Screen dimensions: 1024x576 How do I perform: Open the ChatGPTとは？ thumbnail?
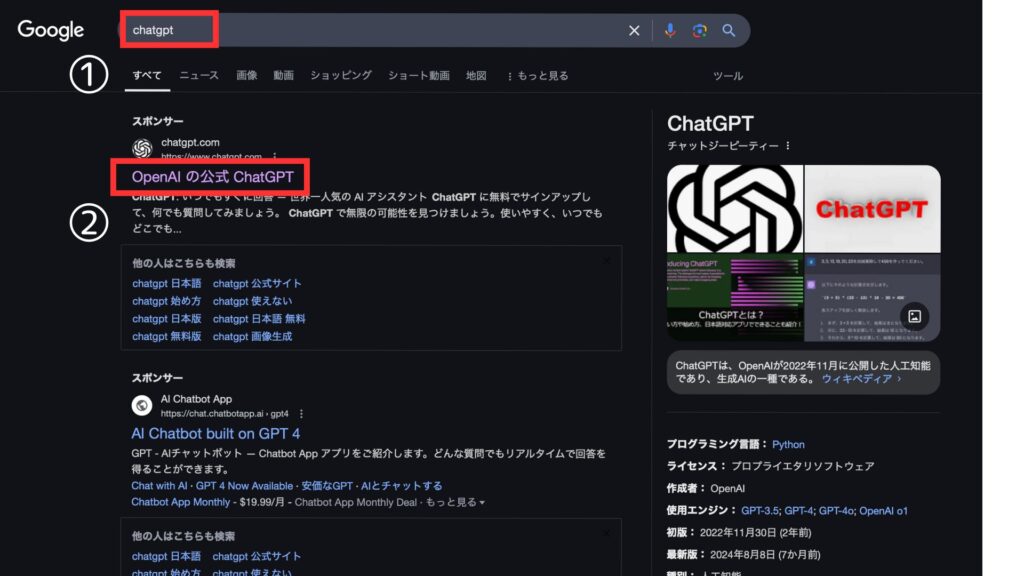pos(735,298)
